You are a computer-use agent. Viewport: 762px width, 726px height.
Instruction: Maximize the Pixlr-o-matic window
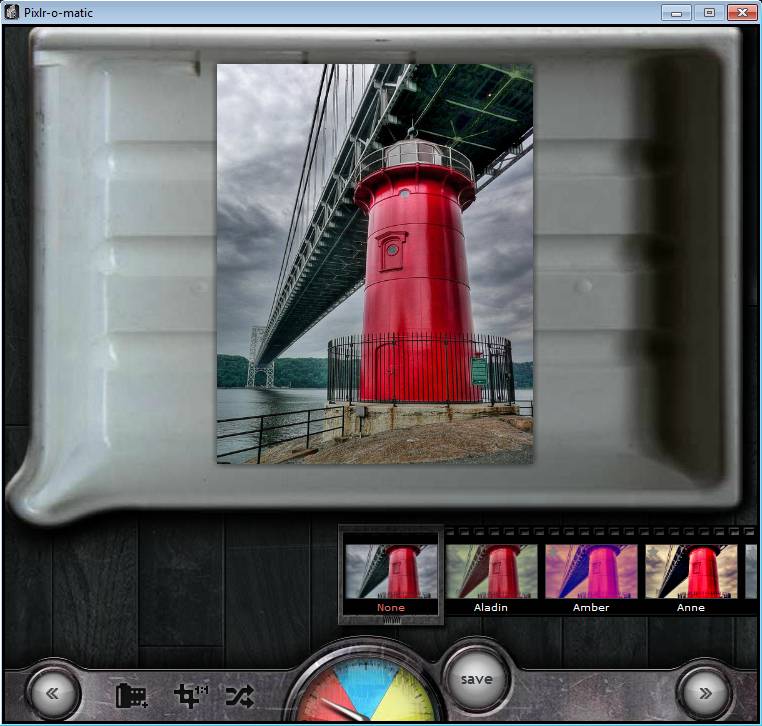click(x=709, y=13)
